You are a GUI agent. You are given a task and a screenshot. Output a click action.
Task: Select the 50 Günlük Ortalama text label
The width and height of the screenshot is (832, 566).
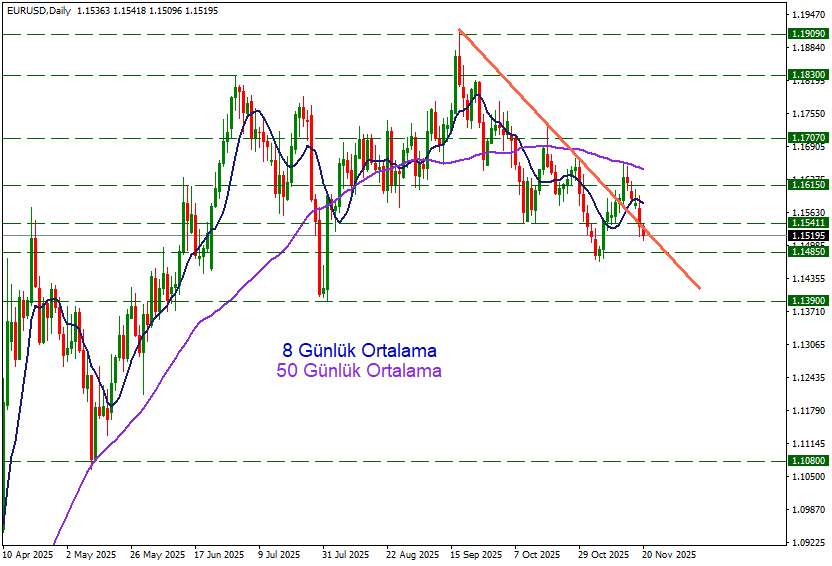(x=359, y=371)
